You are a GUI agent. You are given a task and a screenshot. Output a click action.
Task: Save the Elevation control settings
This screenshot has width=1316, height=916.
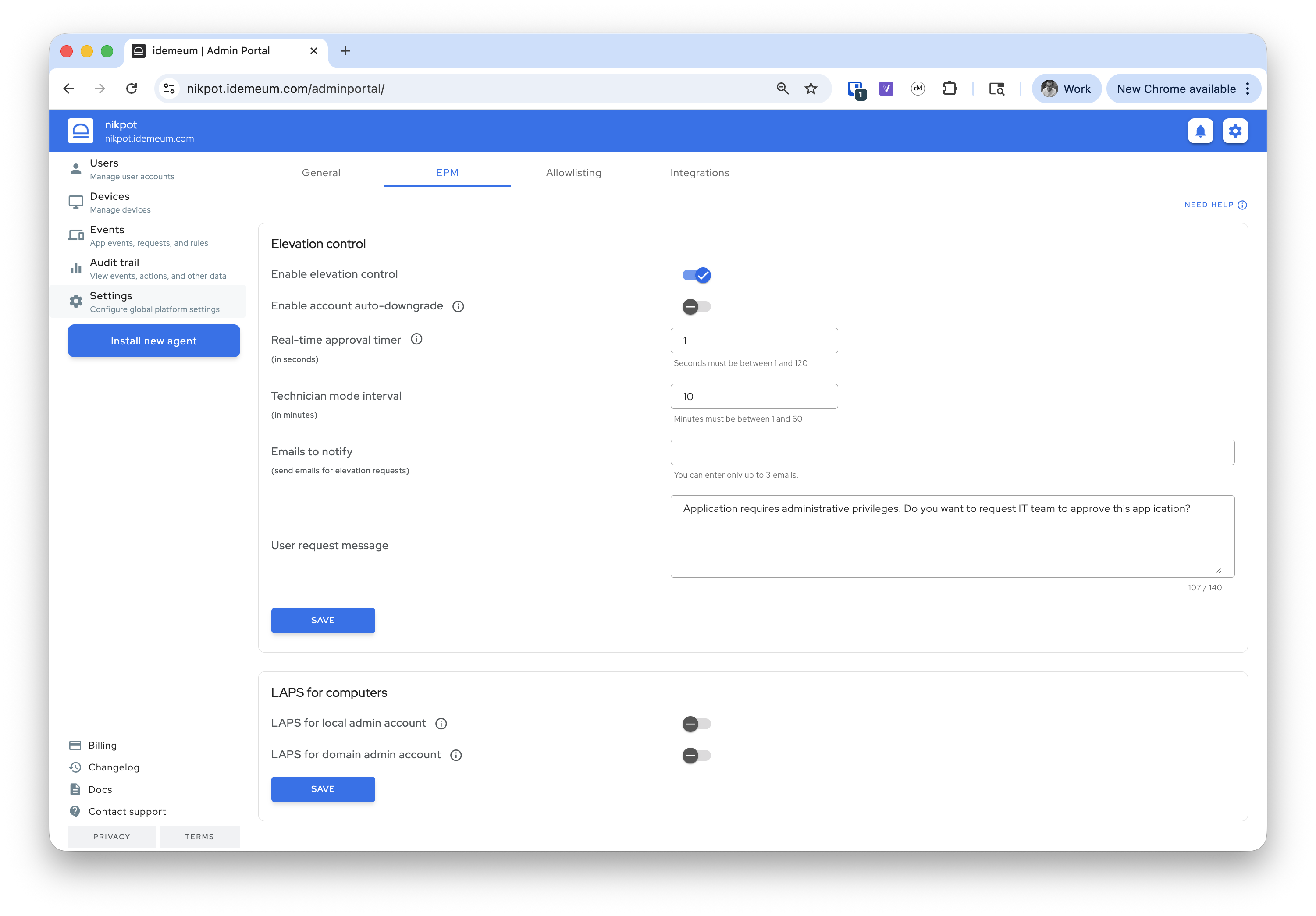tap(323, 620)
